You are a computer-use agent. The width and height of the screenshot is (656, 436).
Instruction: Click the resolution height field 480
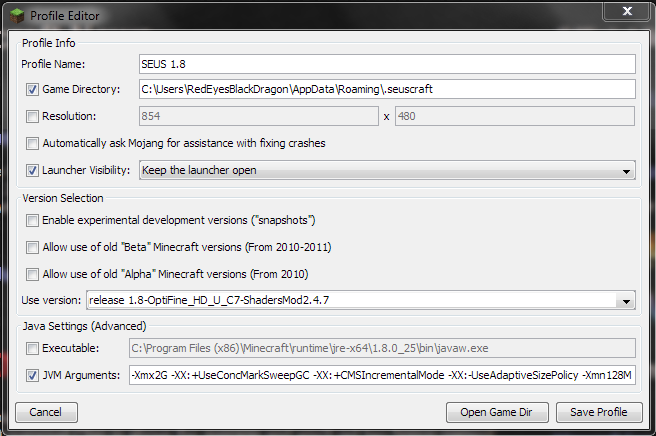click(515, 116)
